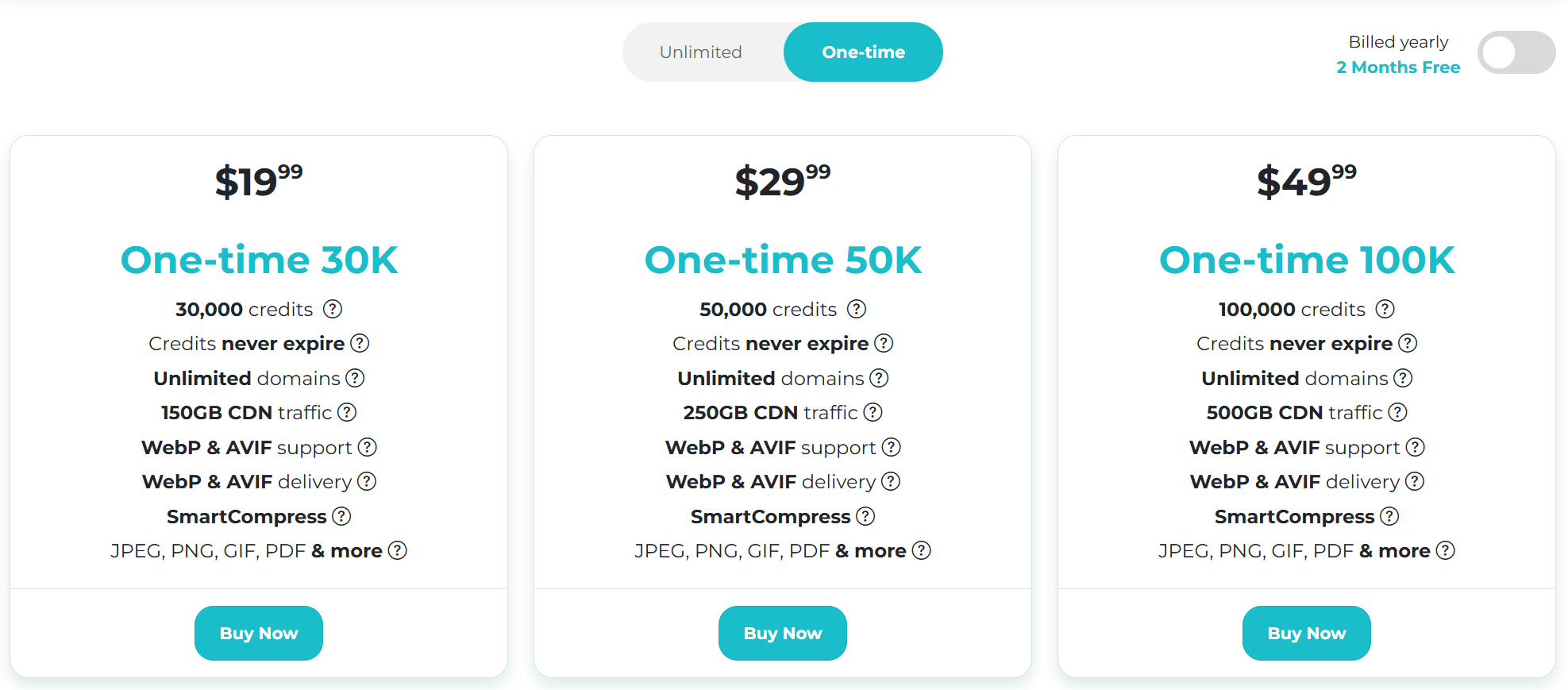The width and height of the screenshot is (1568, 690).
Task: Open WebP & AVIF support info in 50K plan
Action: click(x=892, y=447)
